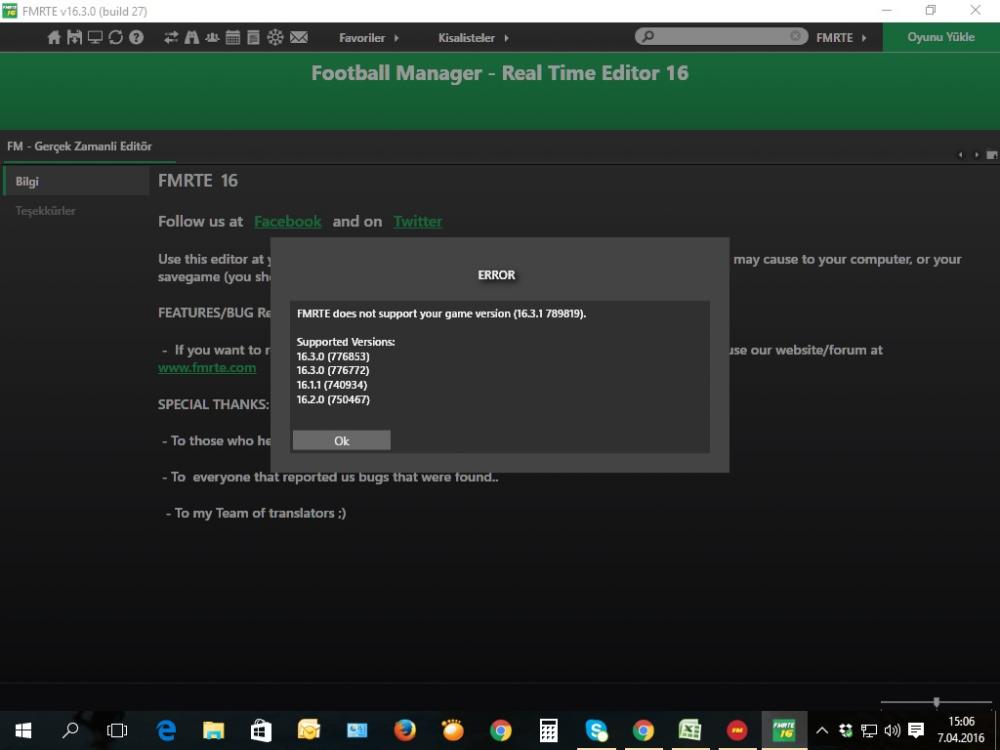Open Calculator from taskbar
This screenshot has width=1000, height=750.
click(x=548, y=730)
